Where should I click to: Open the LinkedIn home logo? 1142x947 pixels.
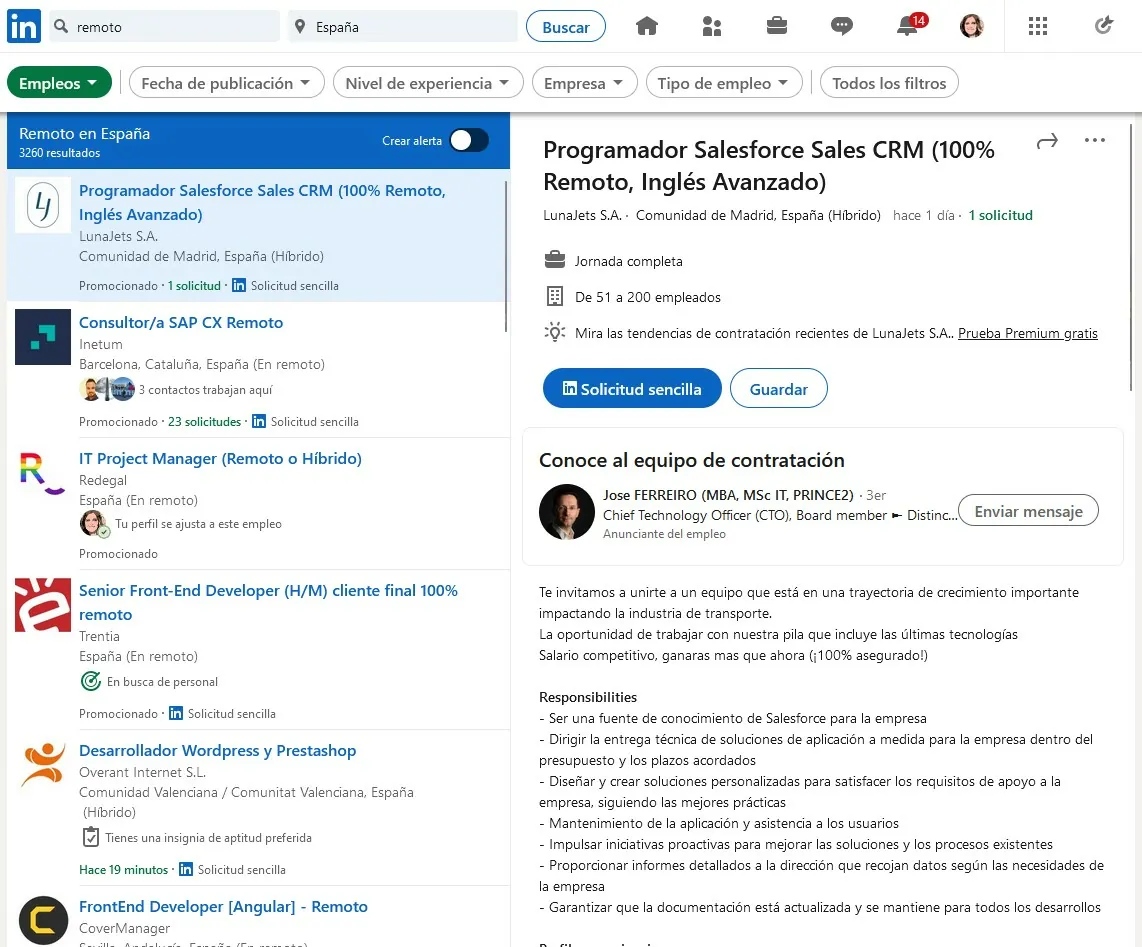[x=23, y=26]
